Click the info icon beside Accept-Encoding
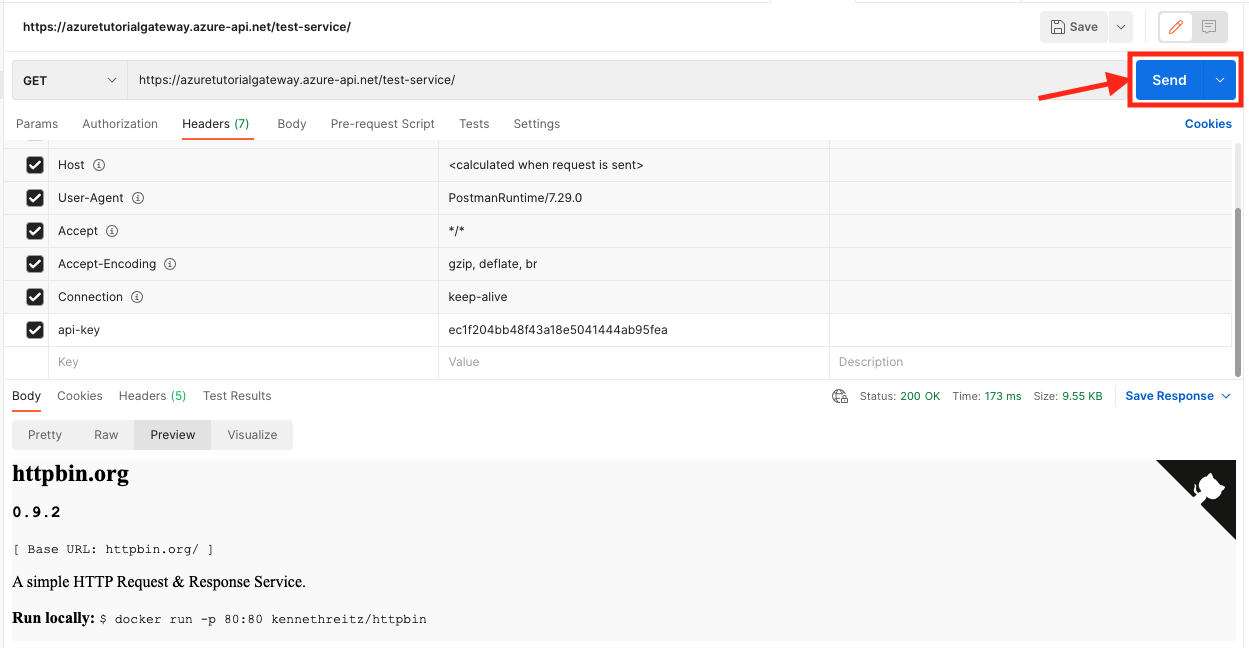The height and width of the screenshot is (648, 1249). (x=170, y=264)
